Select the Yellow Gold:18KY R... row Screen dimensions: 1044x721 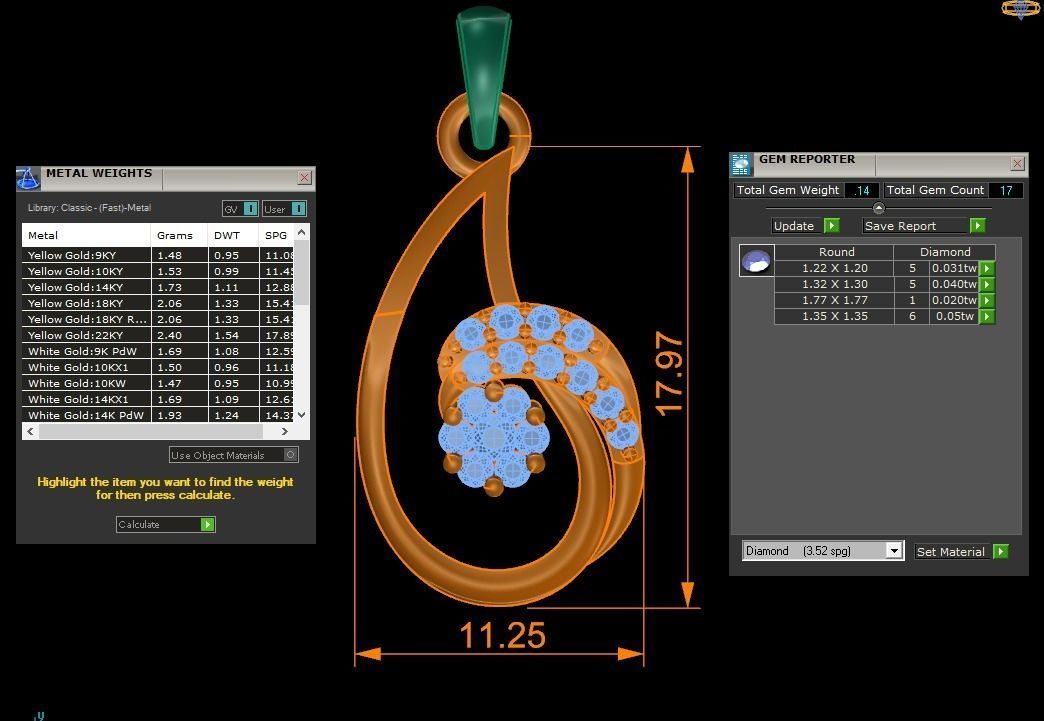click(x=158, y=319)
